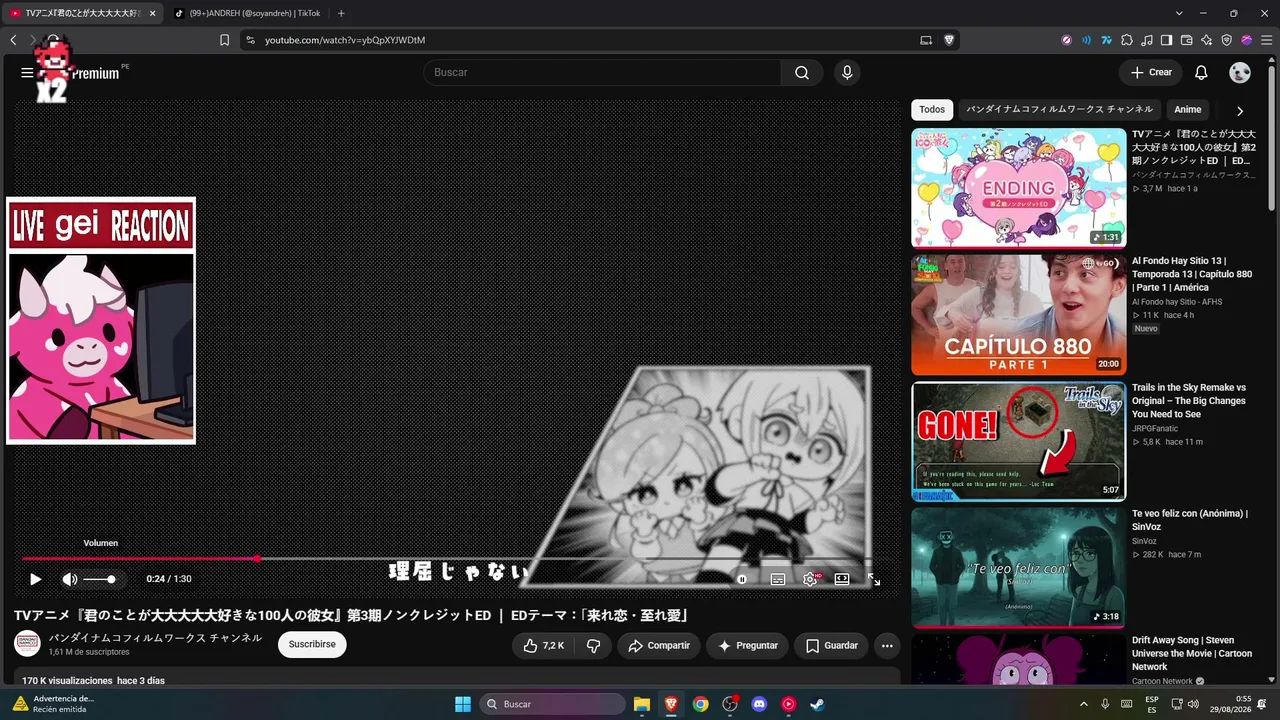
Task: Open the Trails in the Sky Remake video title
Action: point(1189,401)
